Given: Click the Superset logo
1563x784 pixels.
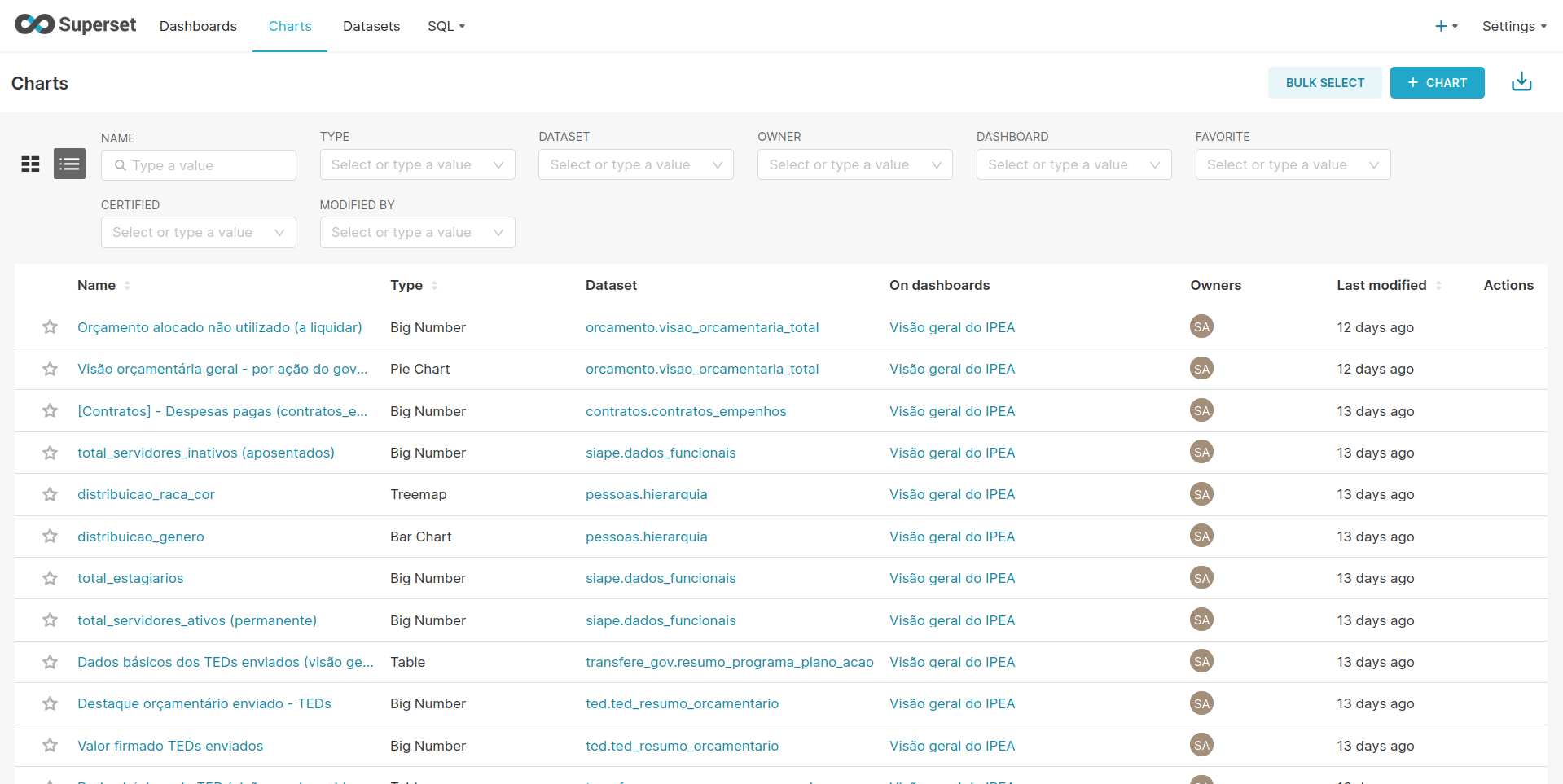Looking at the screenshot, I should click(x=75, y=25).
